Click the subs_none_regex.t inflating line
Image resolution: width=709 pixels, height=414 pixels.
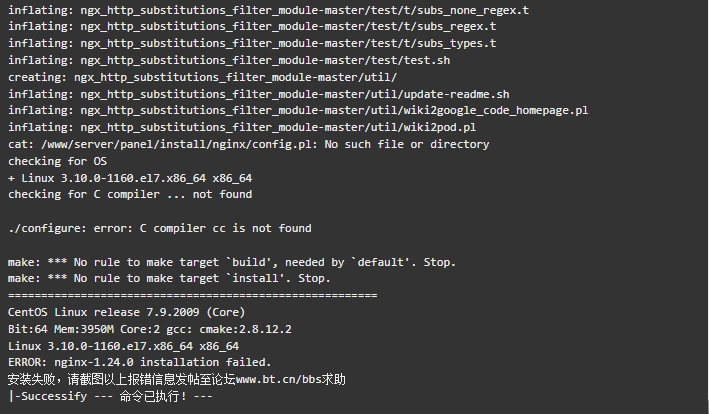click(269, 10)
